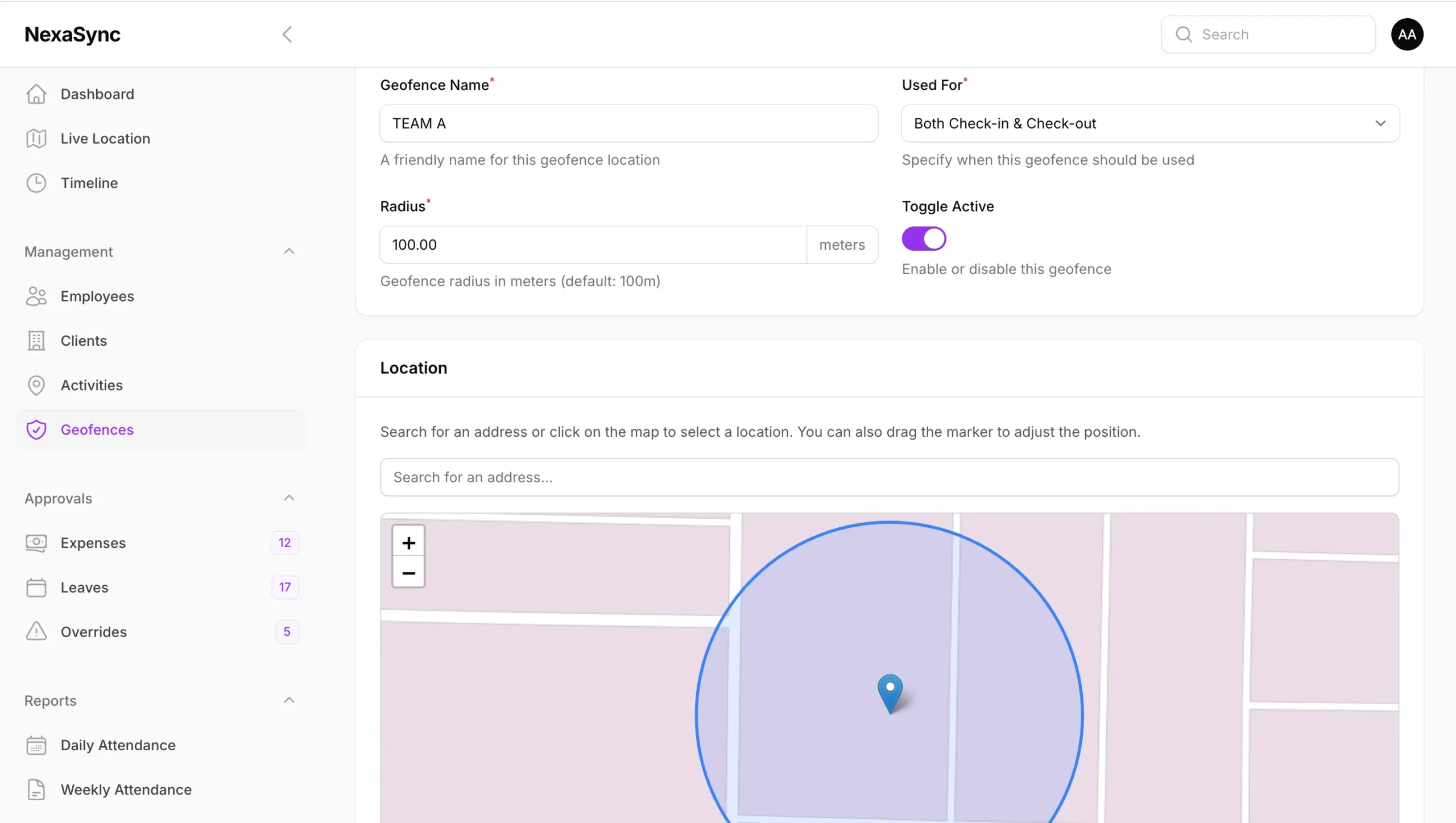Viewport: 1456px width, 823px height.
Task: Open the Used For dropdown
Action: tap(1149, 123)
